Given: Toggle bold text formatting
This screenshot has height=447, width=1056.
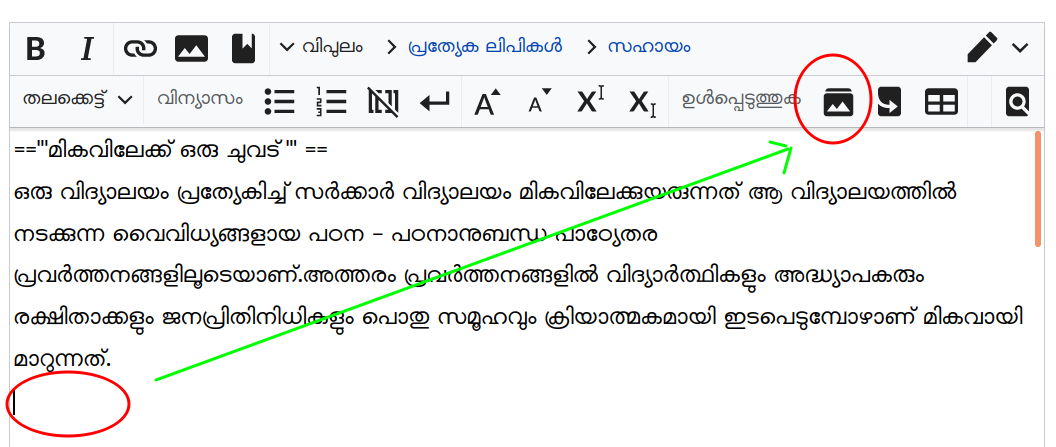Looking at the screenshot, I should [35, 48].
